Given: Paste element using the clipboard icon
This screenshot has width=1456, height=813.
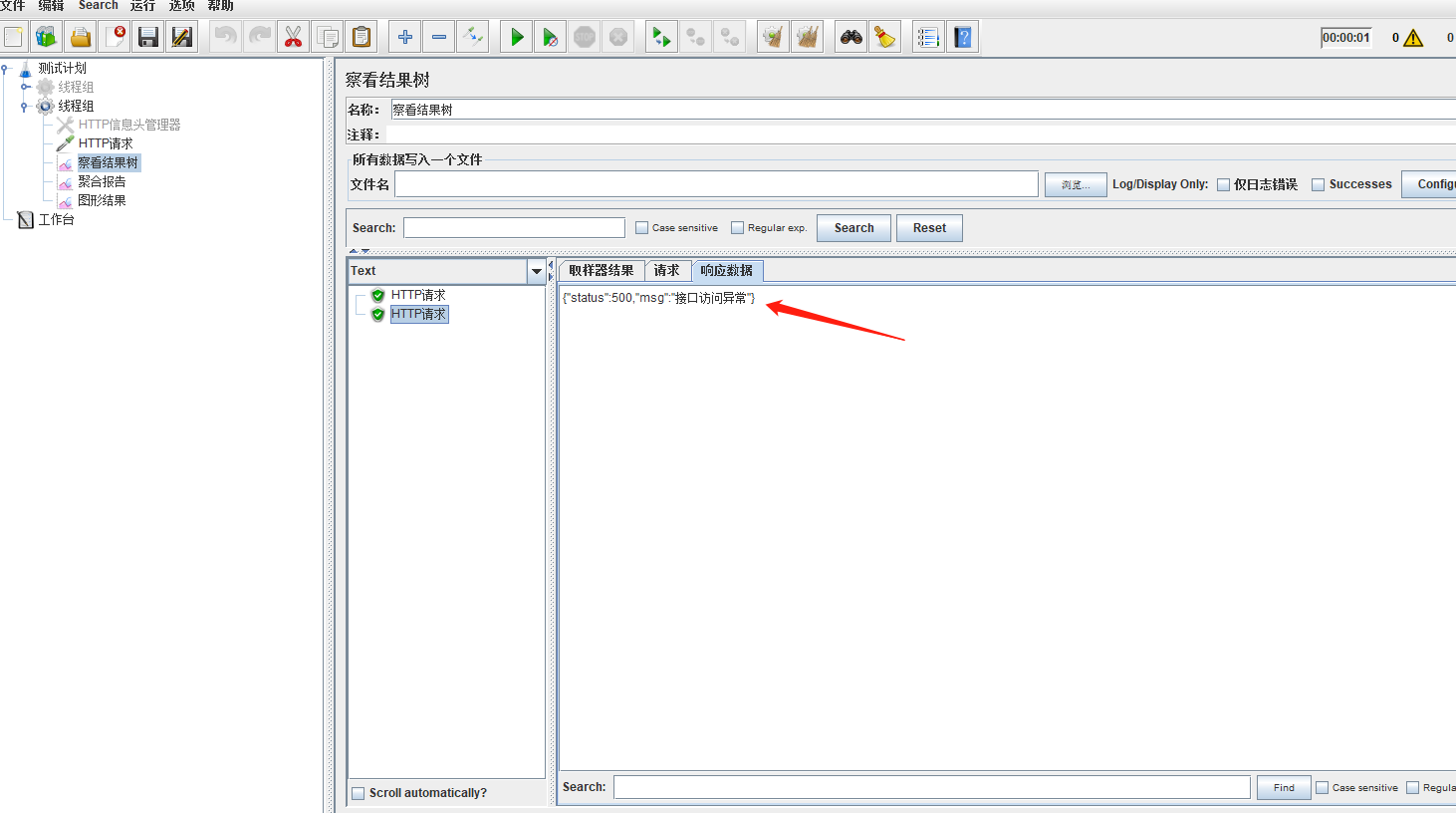Looking at the screenshot, I should pos(361,36).
